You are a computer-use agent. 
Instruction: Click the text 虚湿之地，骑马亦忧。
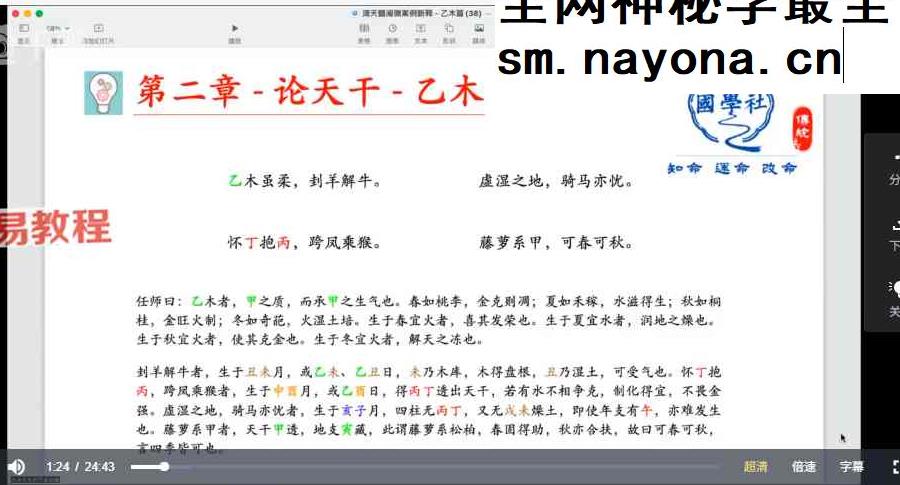coord(557,181)
